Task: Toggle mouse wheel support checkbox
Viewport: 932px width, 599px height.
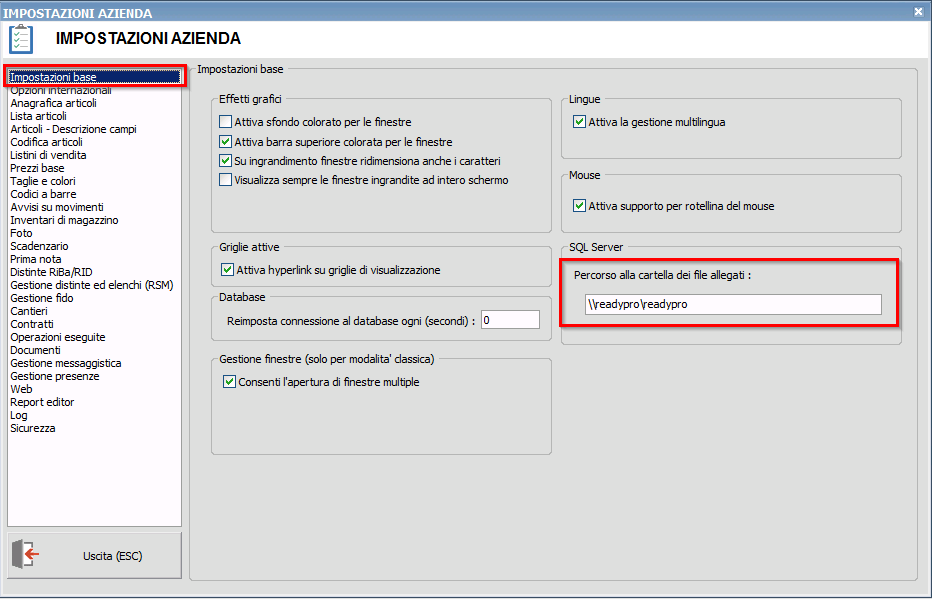Action: 579,206
